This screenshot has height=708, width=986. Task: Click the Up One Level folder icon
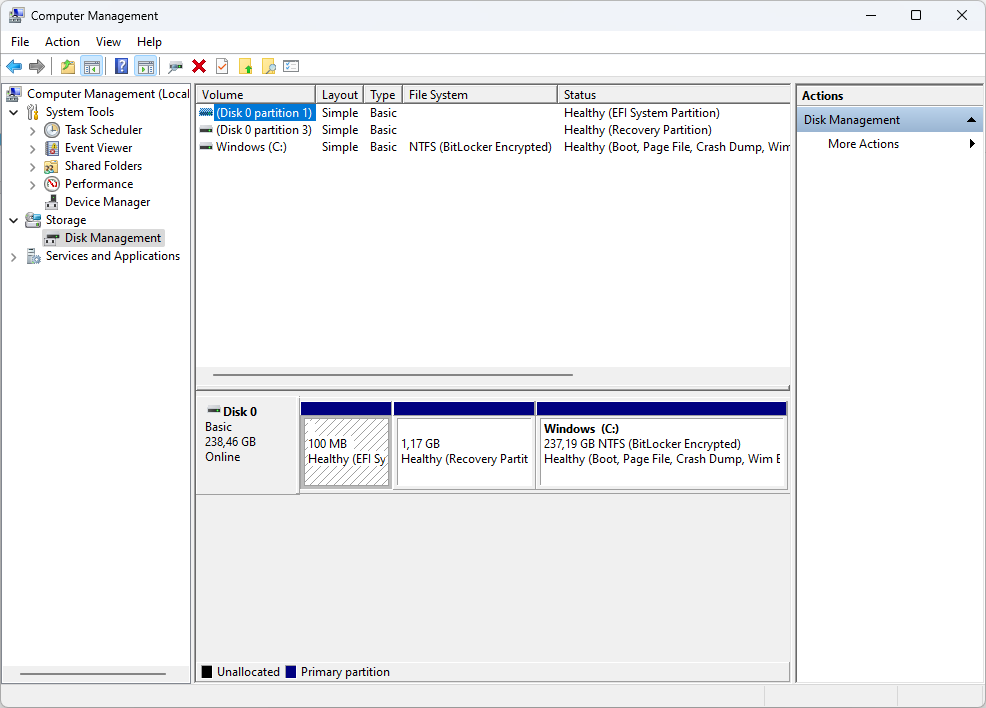tap(68, 66)
